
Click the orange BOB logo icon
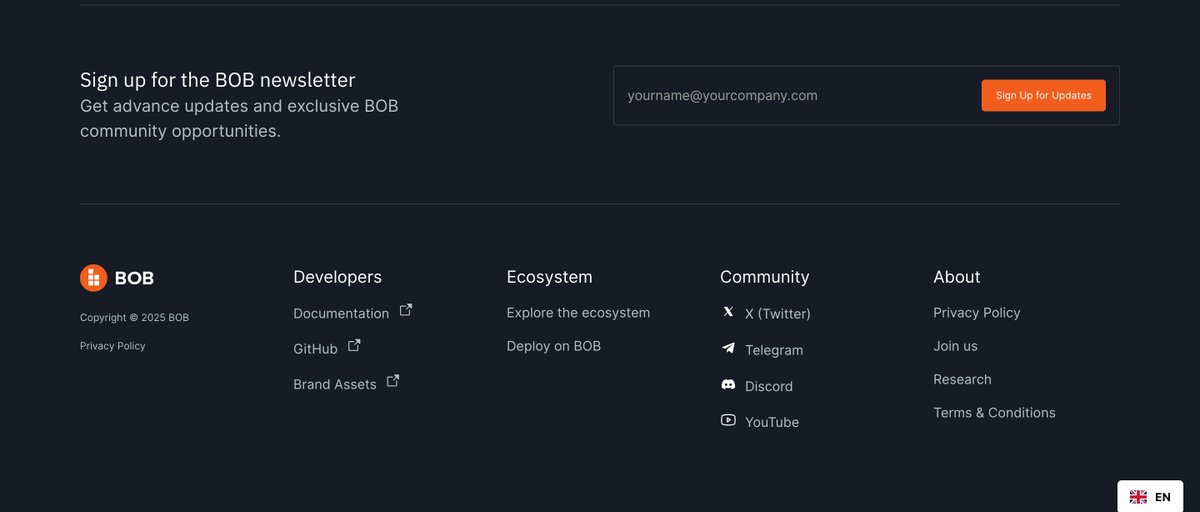(x=93, y=278)
